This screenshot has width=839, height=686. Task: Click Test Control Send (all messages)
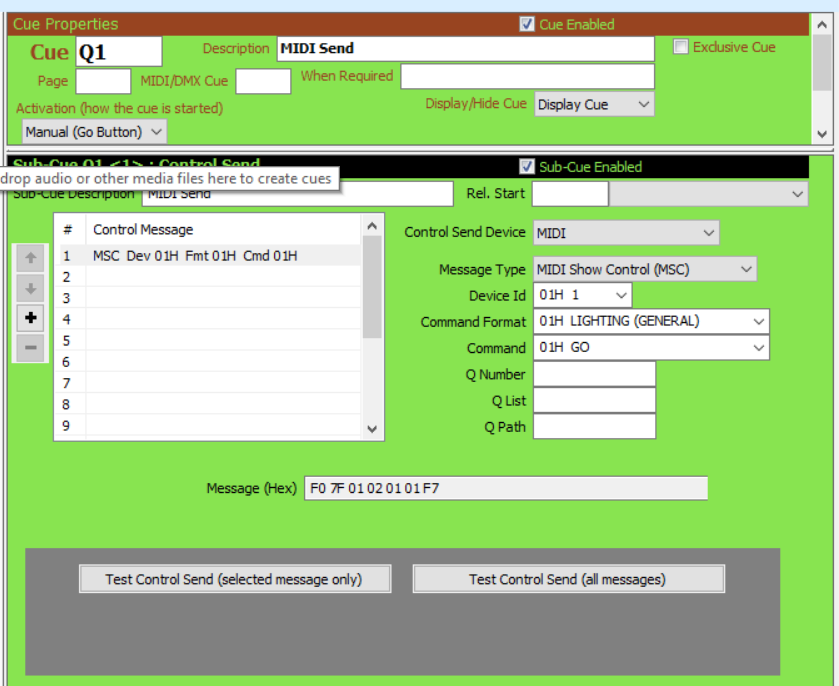(567, 579)
